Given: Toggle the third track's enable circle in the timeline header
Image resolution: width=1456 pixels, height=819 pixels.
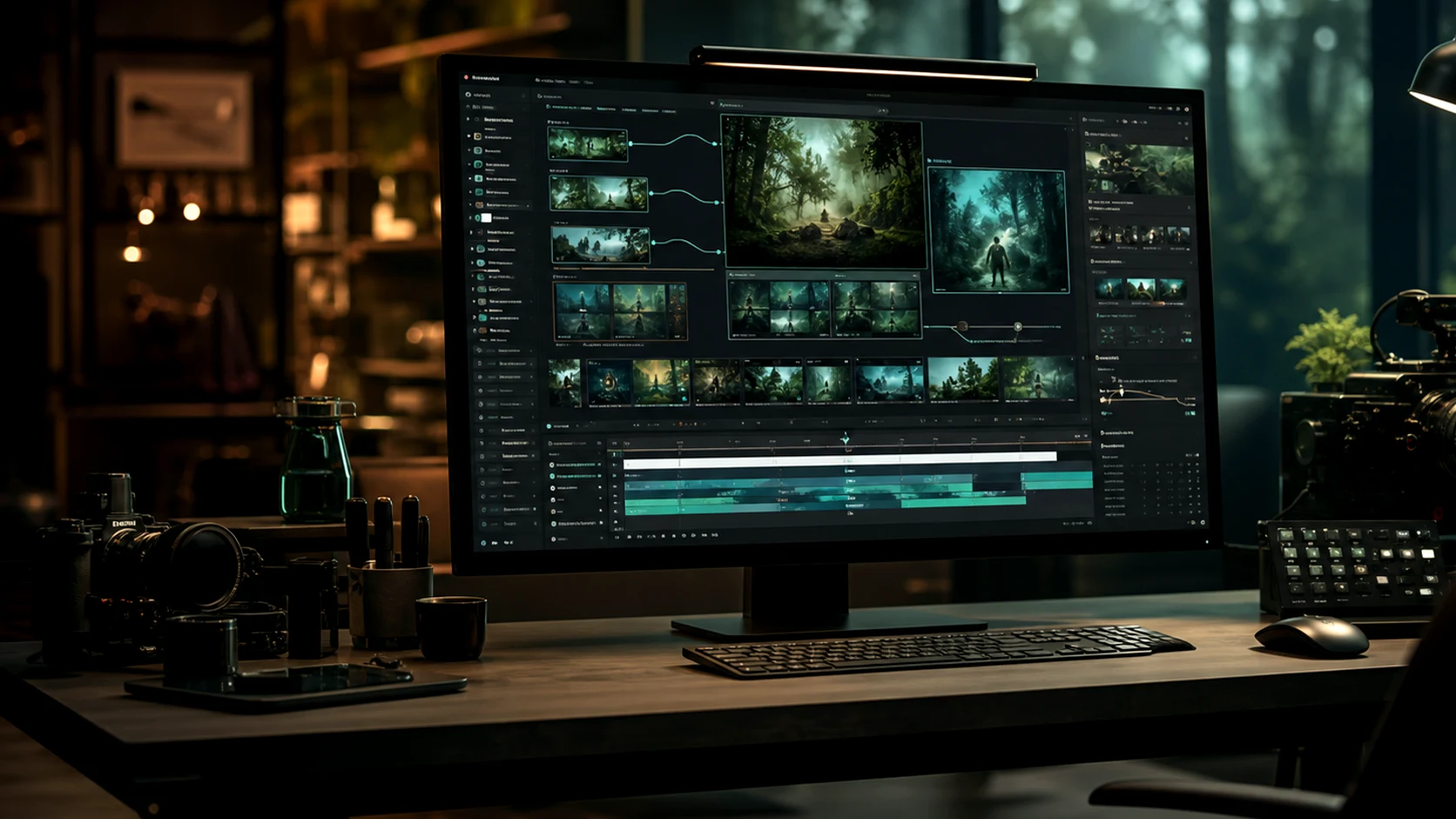Looking at the screenshot, I should point(552,488).
